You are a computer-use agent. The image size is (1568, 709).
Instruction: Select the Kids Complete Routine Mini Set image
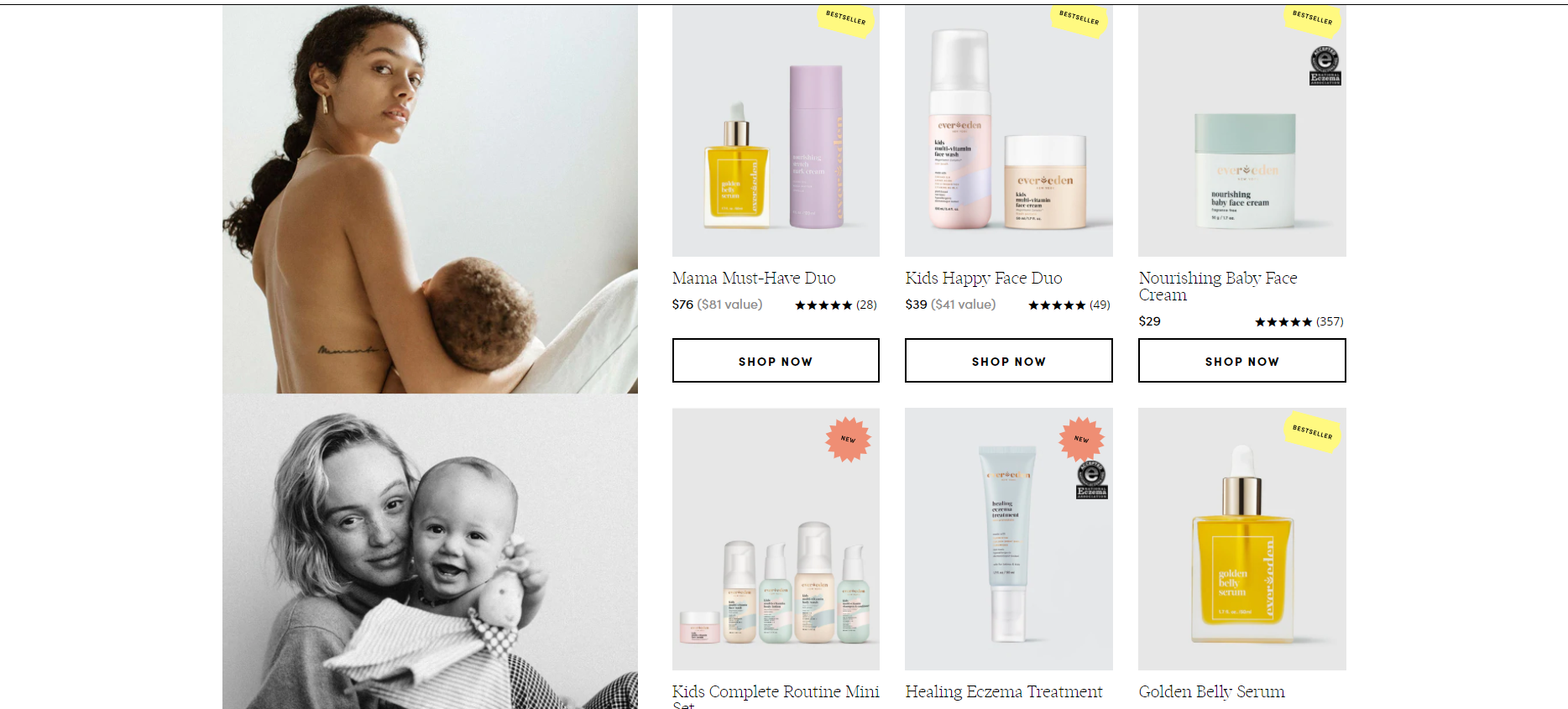pos(776,539)
